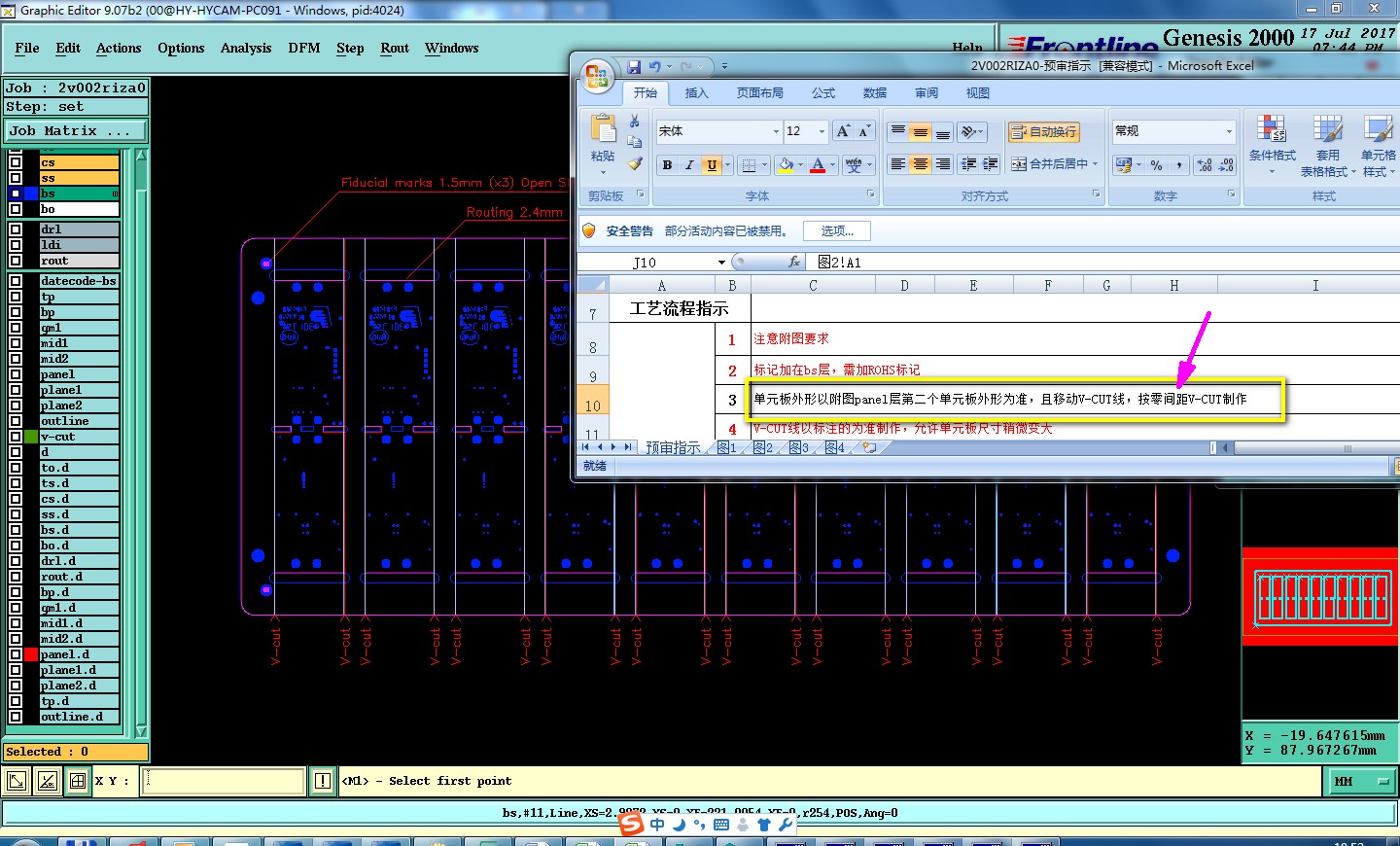1400x846 pixels.
Task: Toggle the checkbox for the v-cut layer
Action: click(16, 437)
